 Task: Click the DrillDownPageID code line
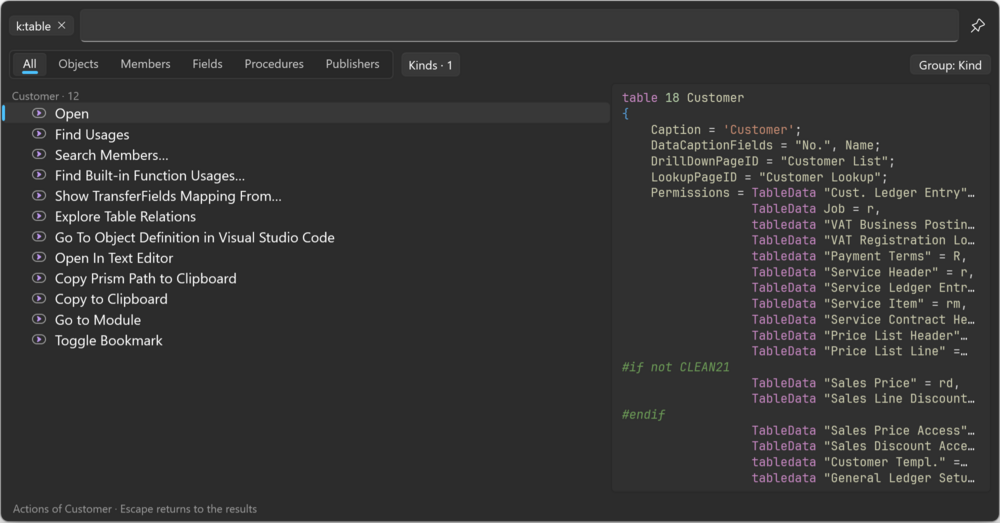[x=772, y=161]
